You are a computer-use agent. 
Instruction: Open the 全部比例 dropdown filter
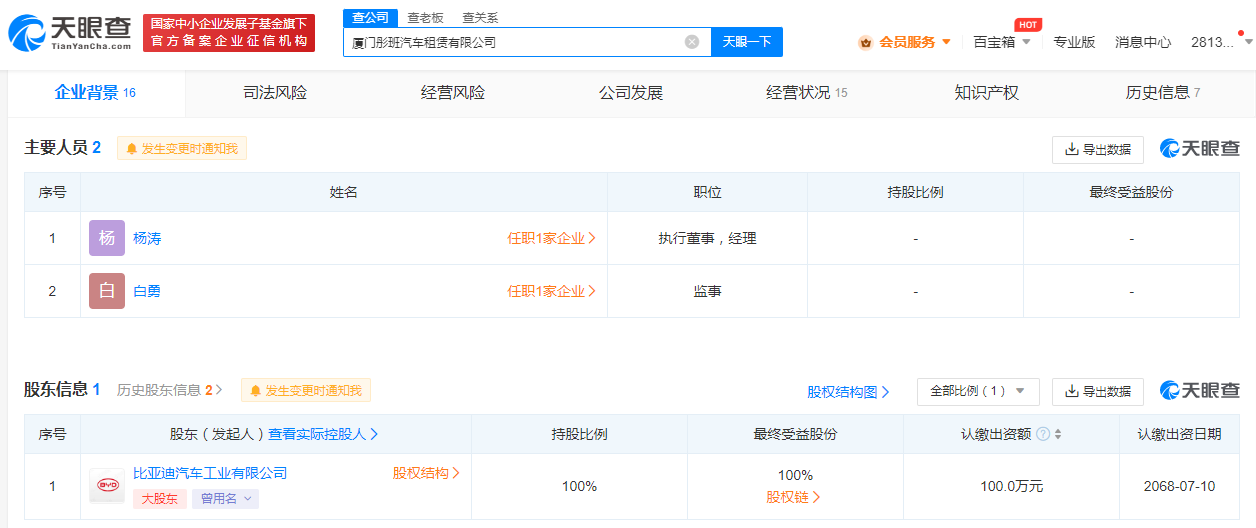[x=978, y=391]
